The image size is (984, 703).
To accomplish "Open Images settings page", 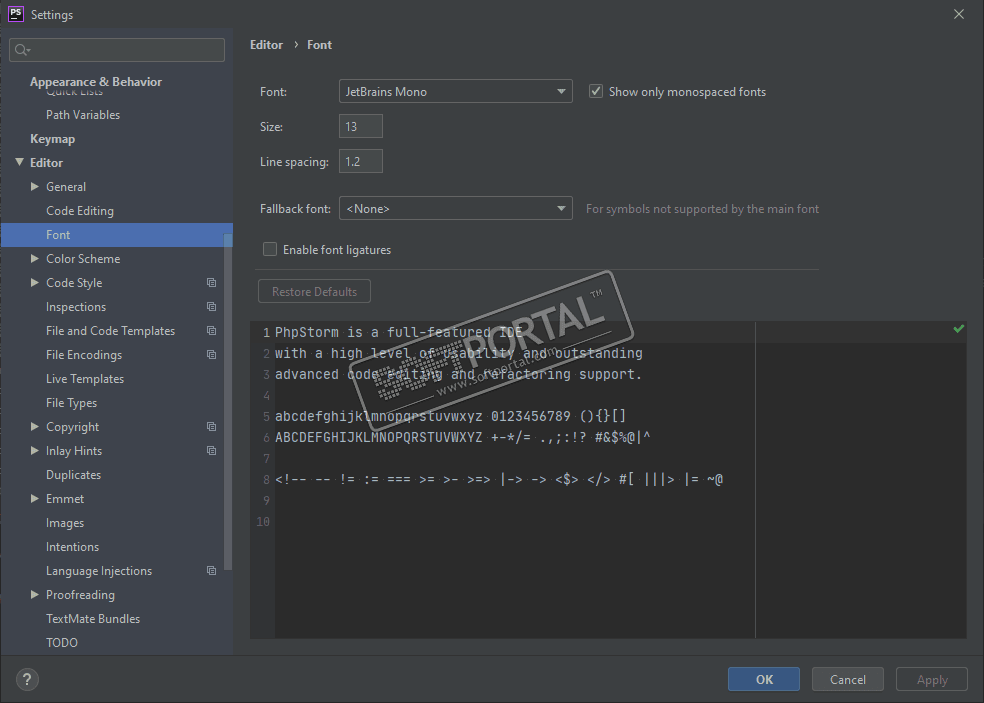I will 65,523.
